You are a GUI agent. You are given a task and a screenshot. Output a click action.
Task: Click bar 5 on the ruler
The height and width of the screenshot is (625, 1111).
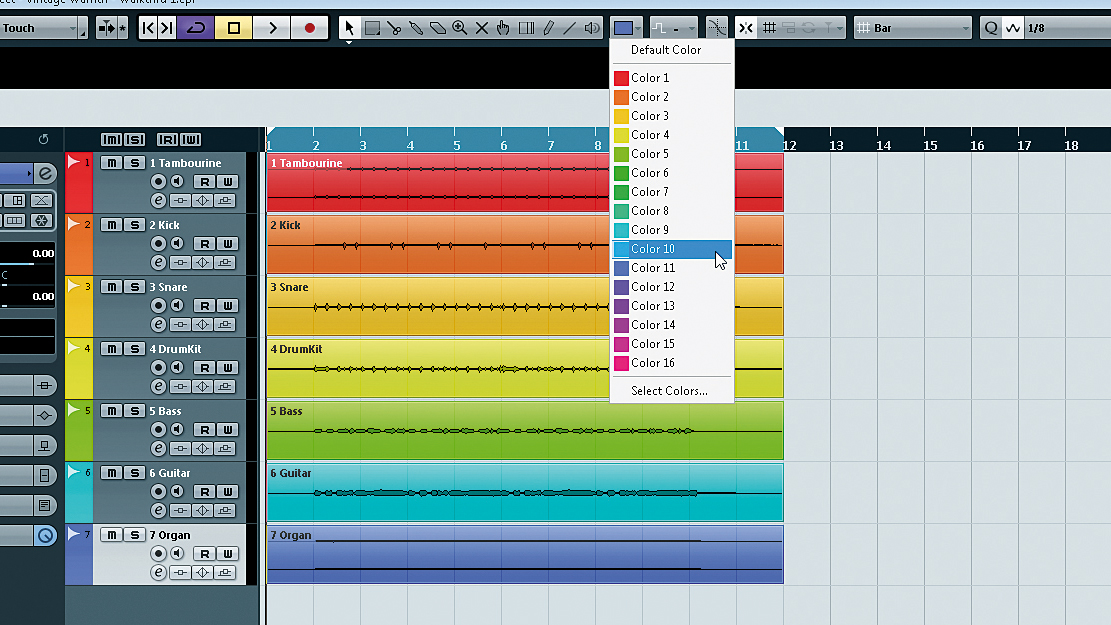point(457,145)
